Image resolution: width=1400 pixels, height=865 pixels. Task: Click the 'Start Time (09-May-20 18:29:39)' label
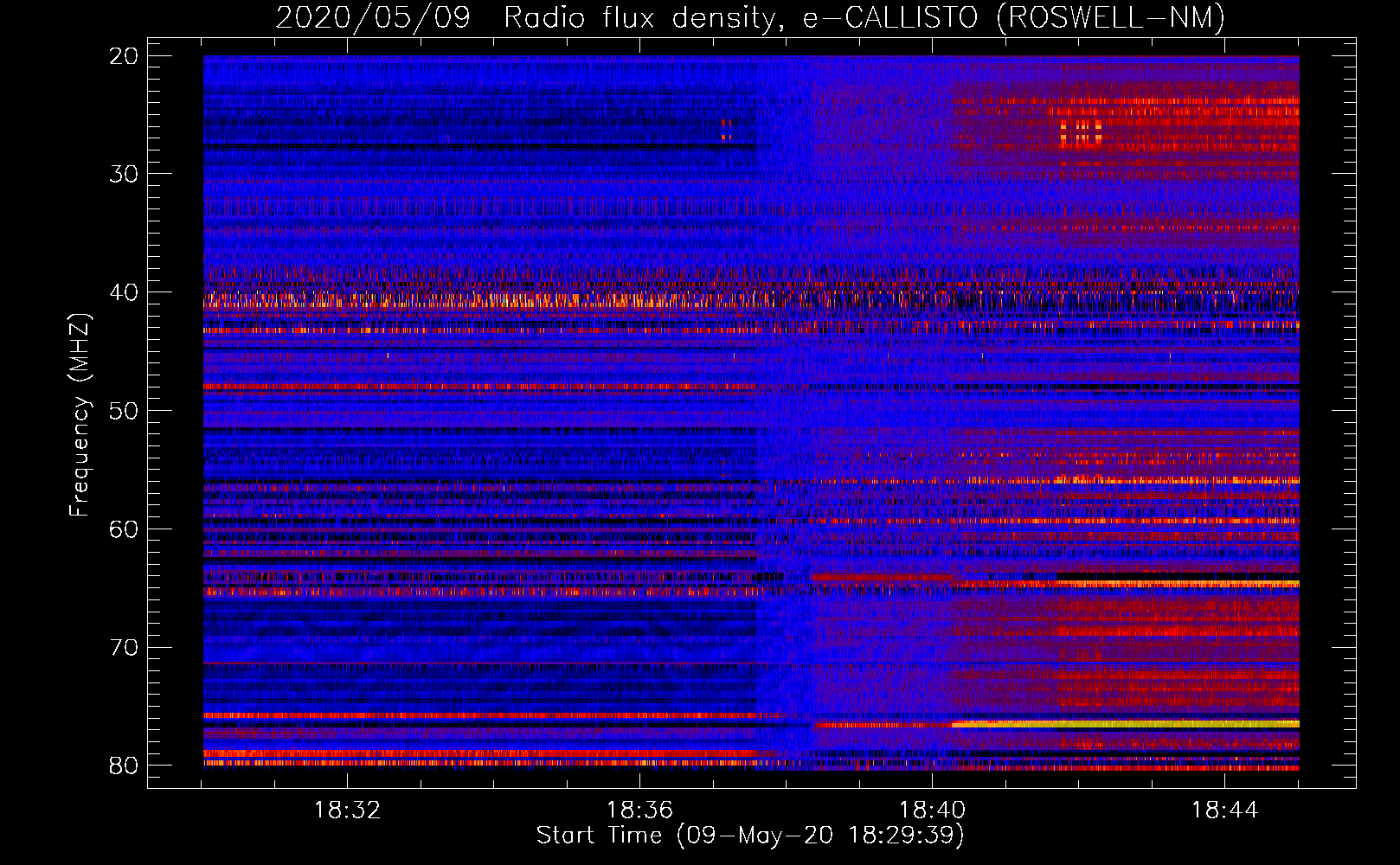click(750, 836)
